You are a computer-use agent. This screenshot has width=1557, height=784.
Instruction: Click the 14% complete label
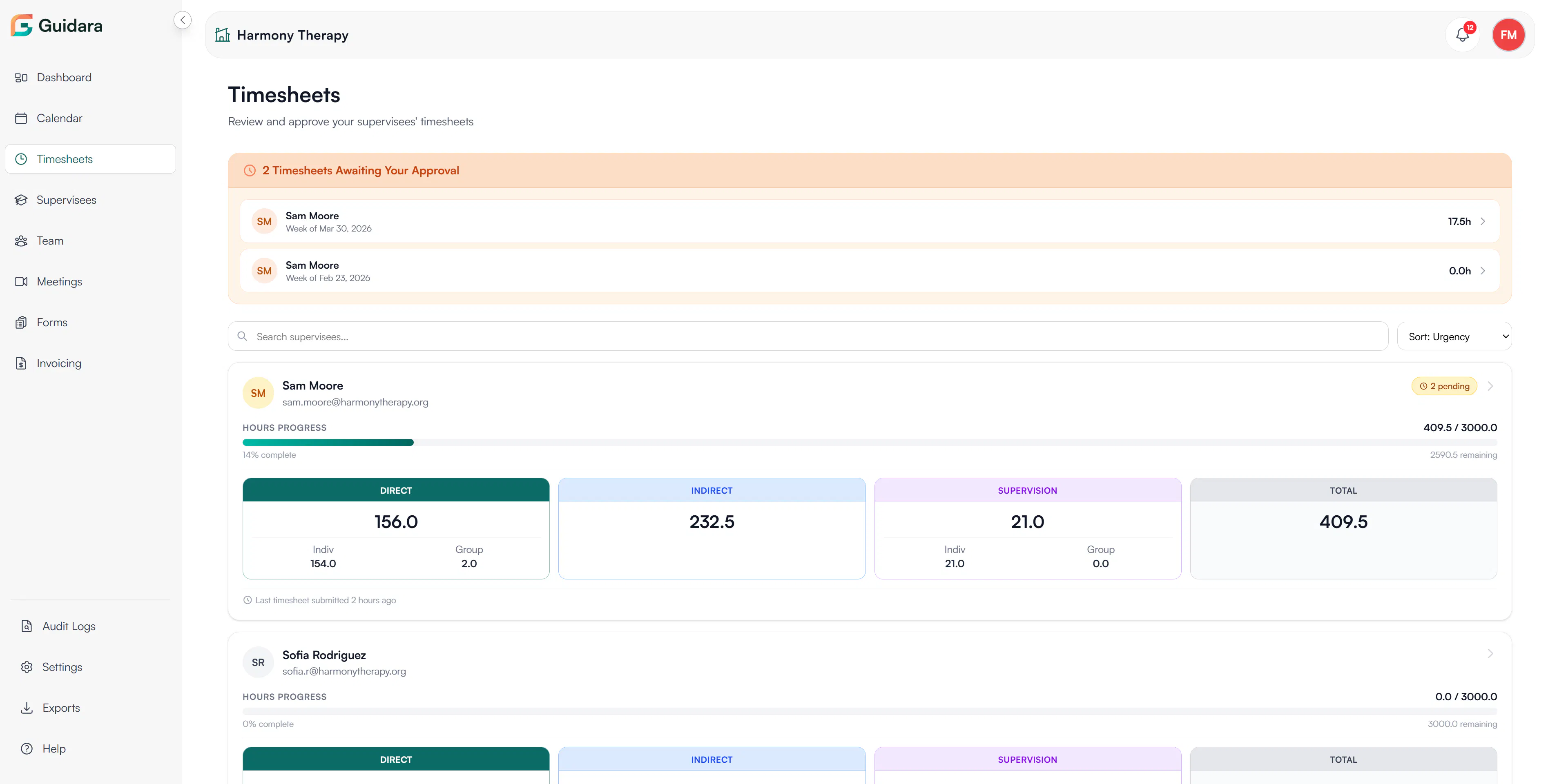click(x=269, y=454)
